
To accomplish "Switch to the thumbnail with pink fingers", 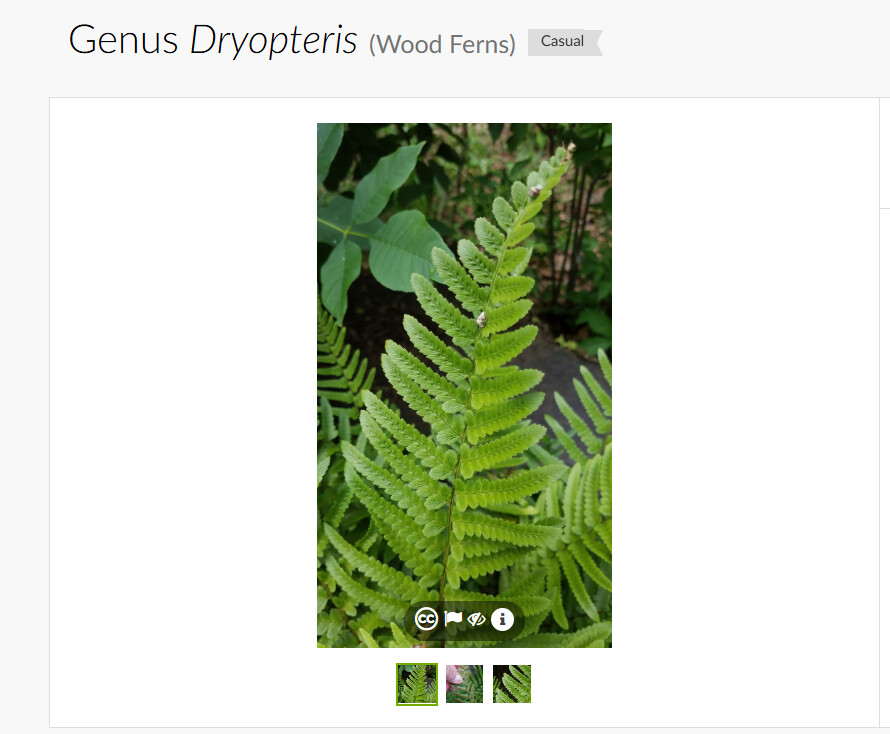I will click(464, 684).
